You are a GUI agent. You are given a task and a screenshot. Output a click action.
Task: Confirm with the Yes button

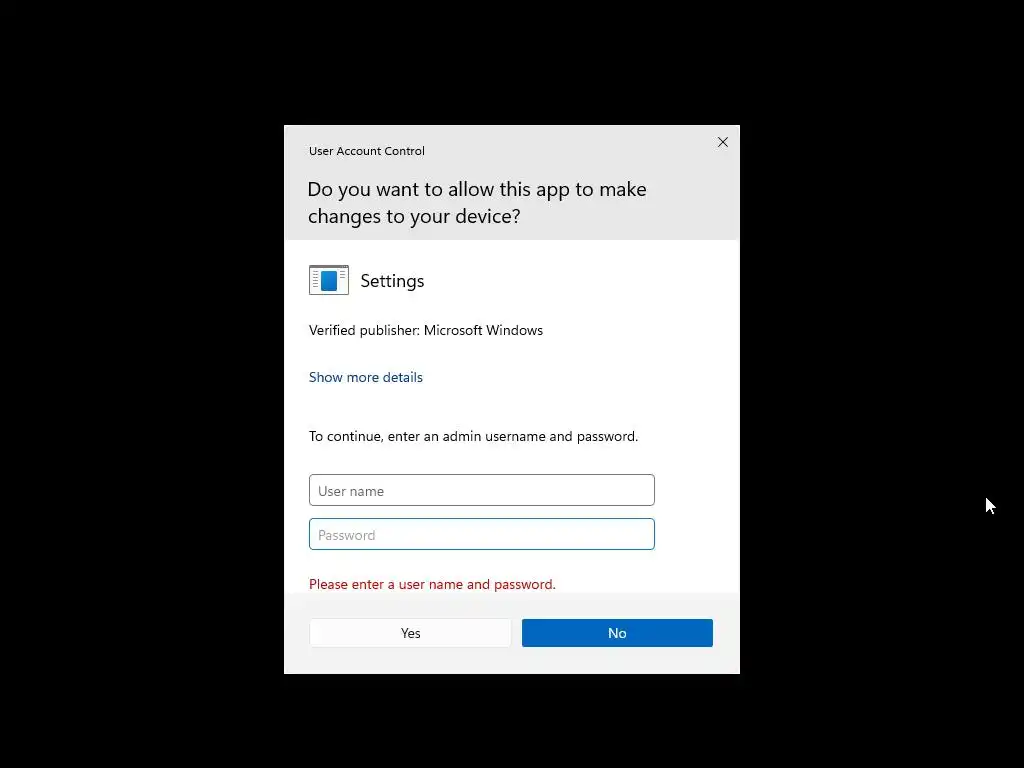(410, 633)
